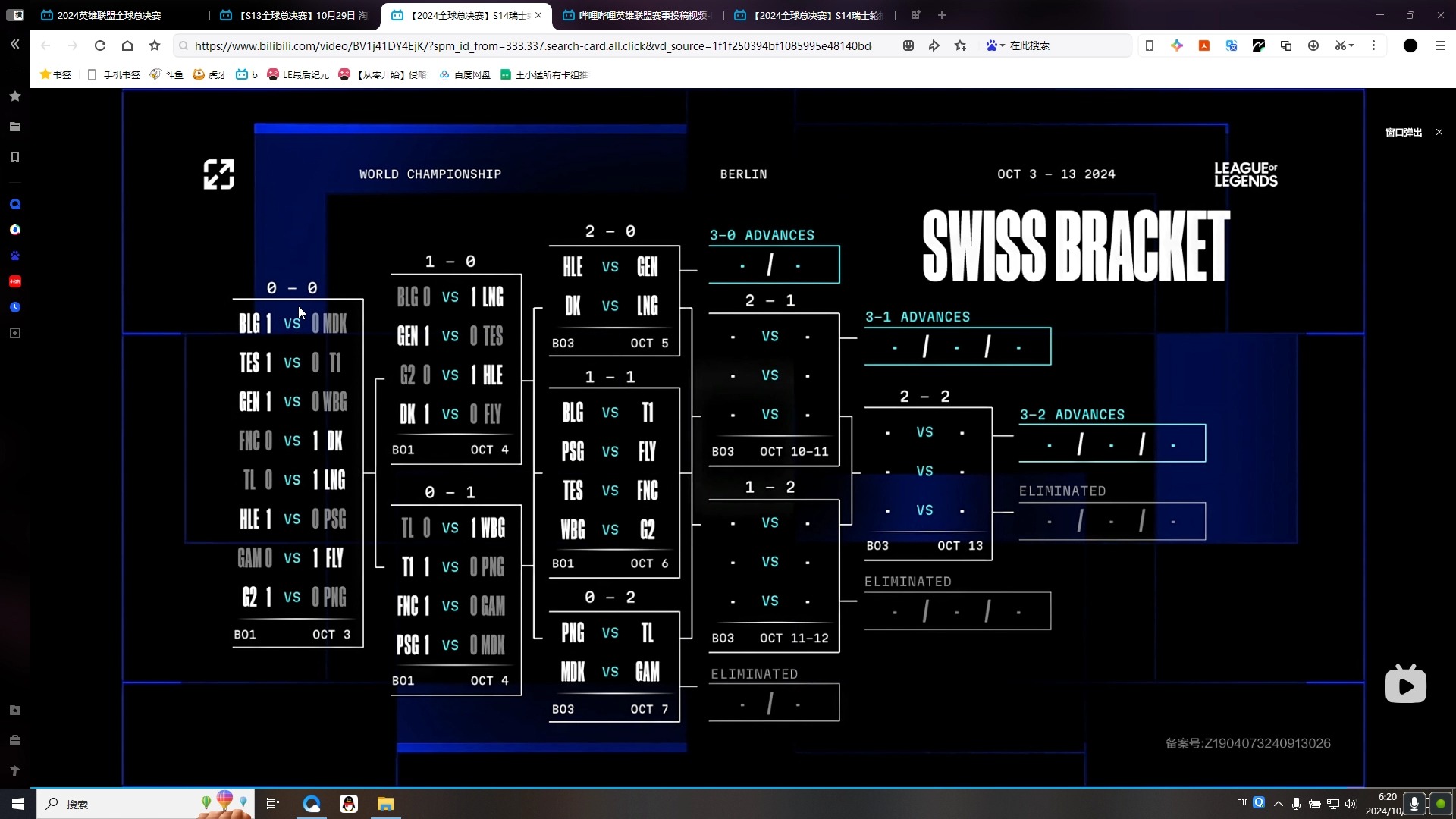Open sidebar mobile phone icon
Image resolution: width=1456 pixels, height=819 pixels.
(14, 157)
